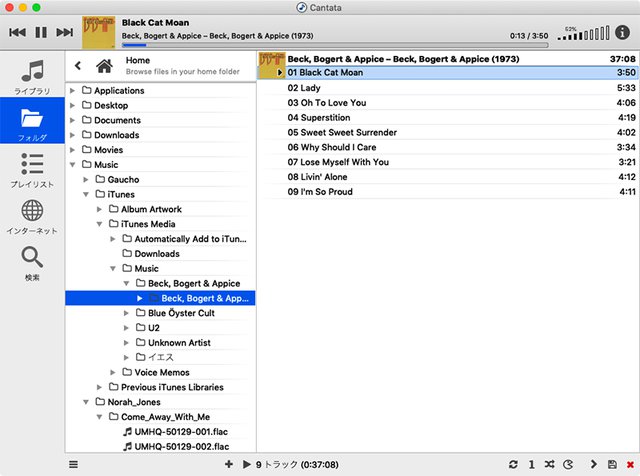Screen dimensions: 640x476
Task: Click the play queue album cover thumbnail
Action: [271, 65]
